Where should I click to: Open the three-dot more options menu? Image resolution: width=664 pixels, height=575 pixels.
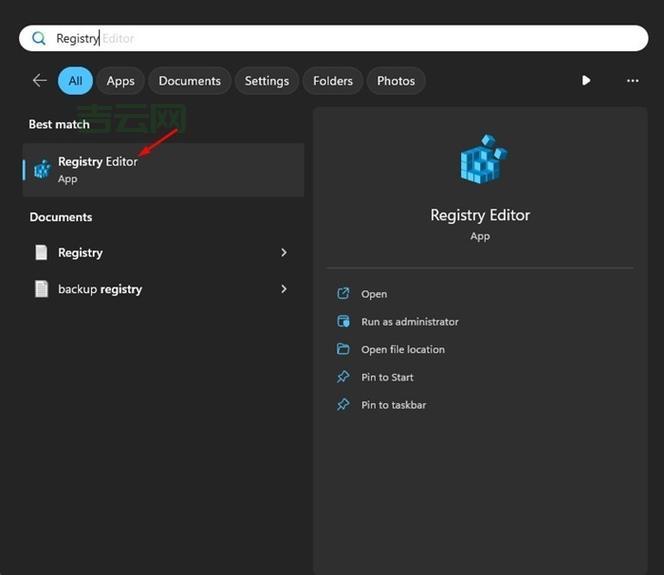coord(632,81)
